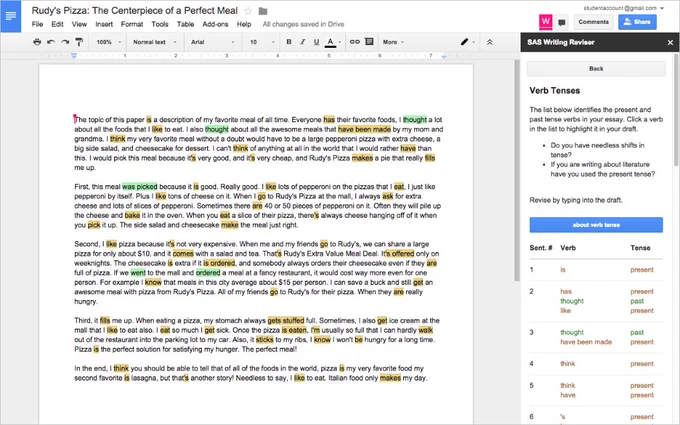Open the Tools menu

click(160, 24)
